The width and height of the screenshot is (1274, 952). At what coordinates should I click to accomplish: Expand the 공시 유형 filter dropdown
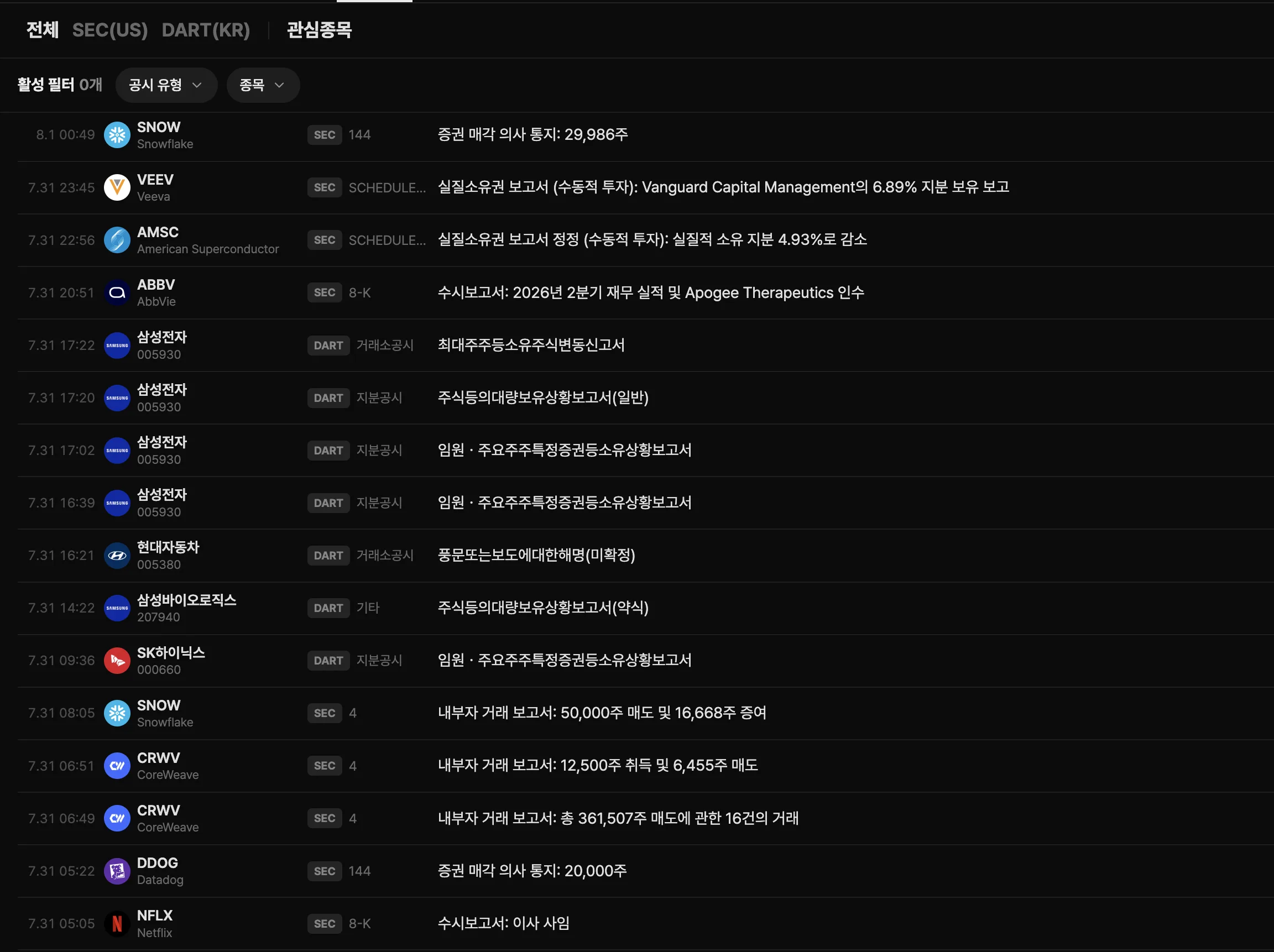(x=166, y=85)
